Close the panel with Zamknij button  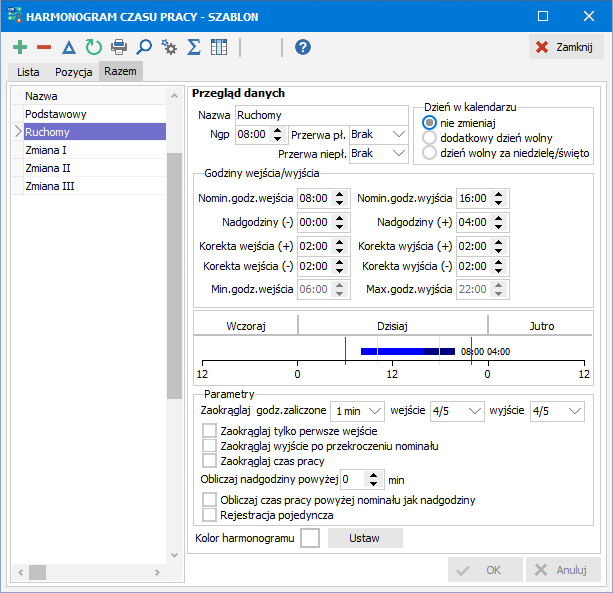pos(566,47)
